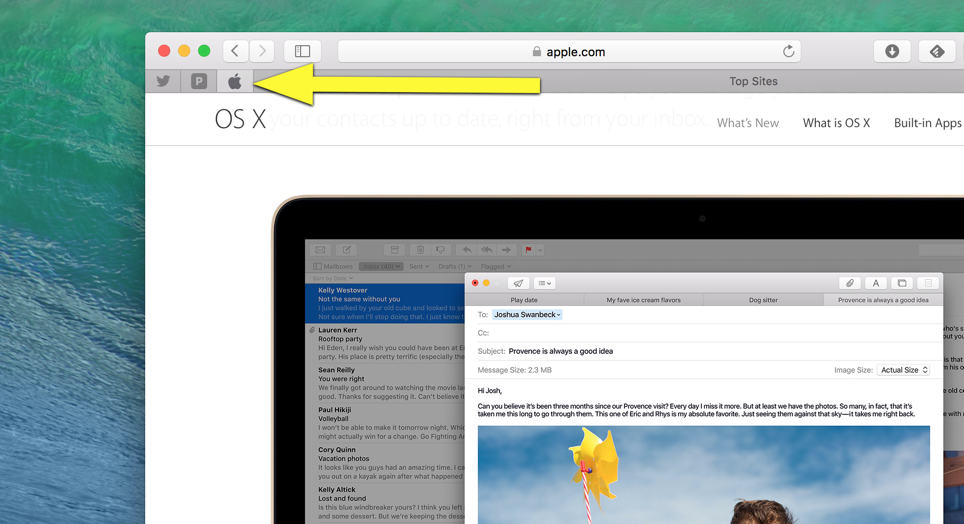Screen dimensions: 964x524
Task: Open the format text 'A' button
Action: [x=875, y=283]
